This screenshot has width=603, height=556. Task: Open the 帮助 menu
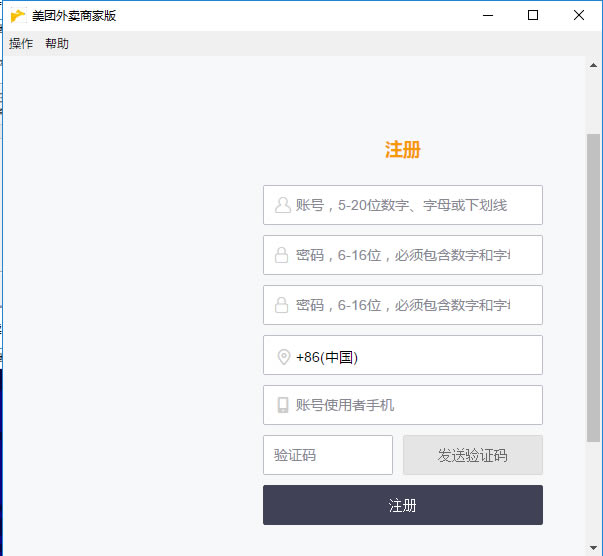[57, 44]
